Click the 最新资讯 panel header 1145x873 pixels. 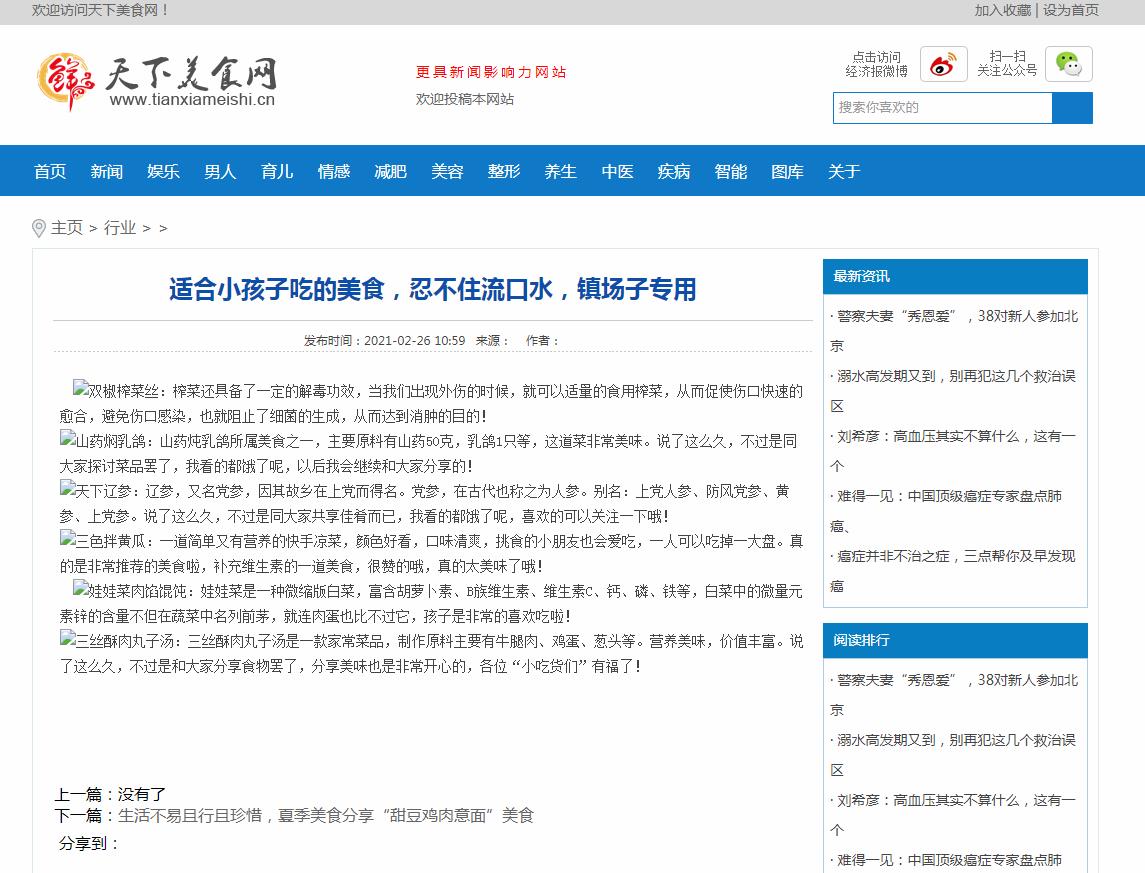(x=955, y=277)
